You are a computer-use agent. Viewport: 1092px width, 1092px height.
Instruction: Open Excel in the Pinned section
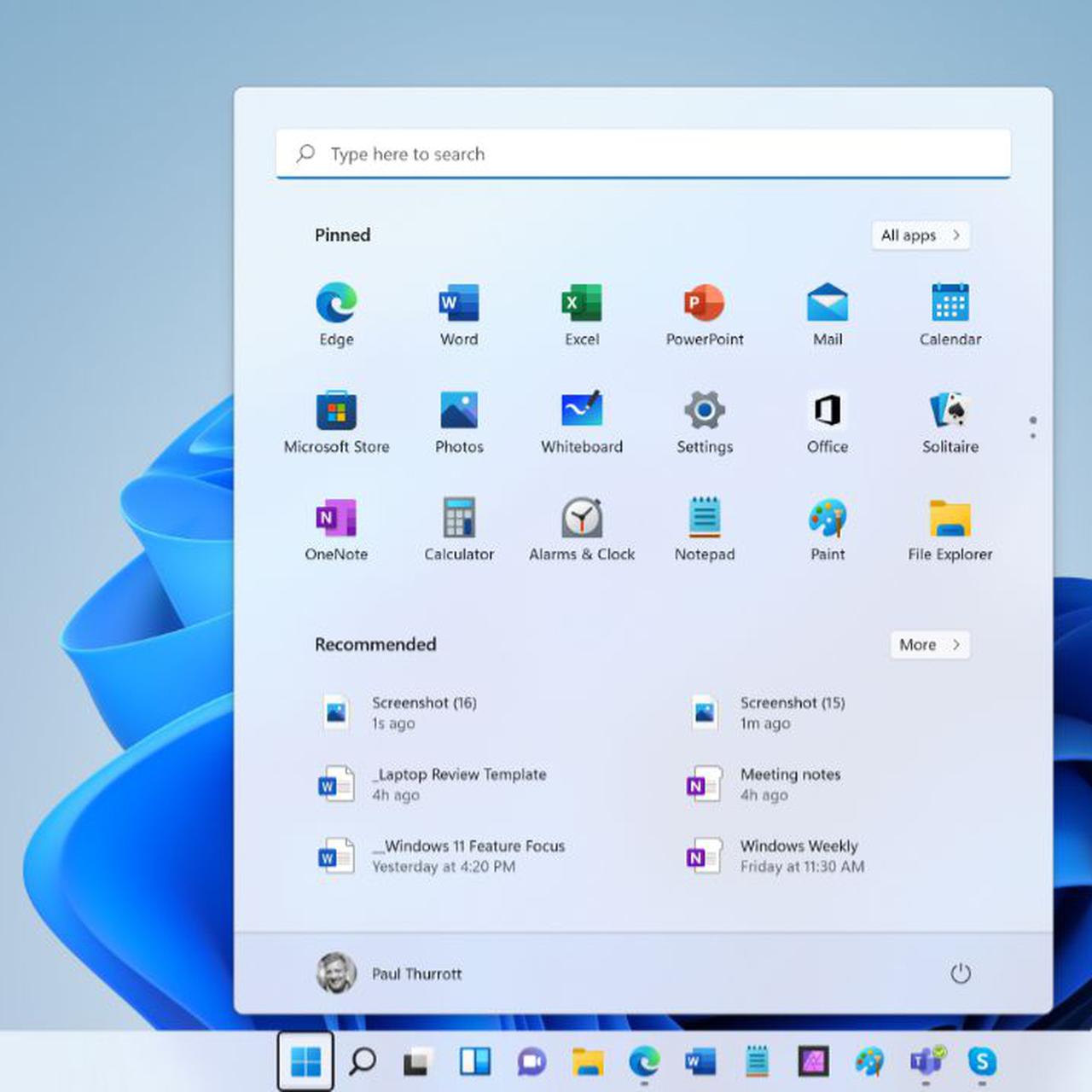coord(582,314)
